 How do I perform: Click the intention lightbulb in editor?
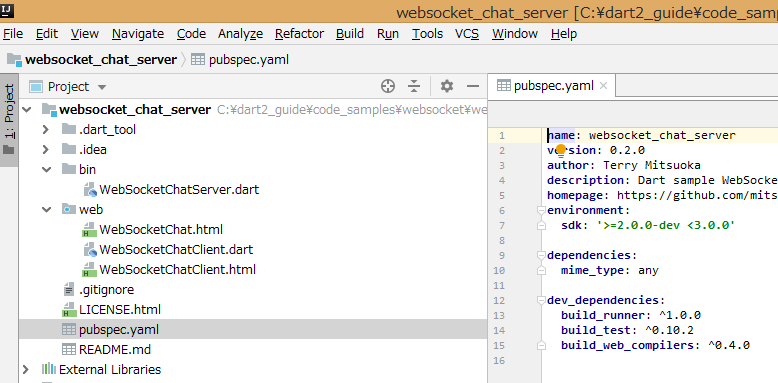point(561,150)
